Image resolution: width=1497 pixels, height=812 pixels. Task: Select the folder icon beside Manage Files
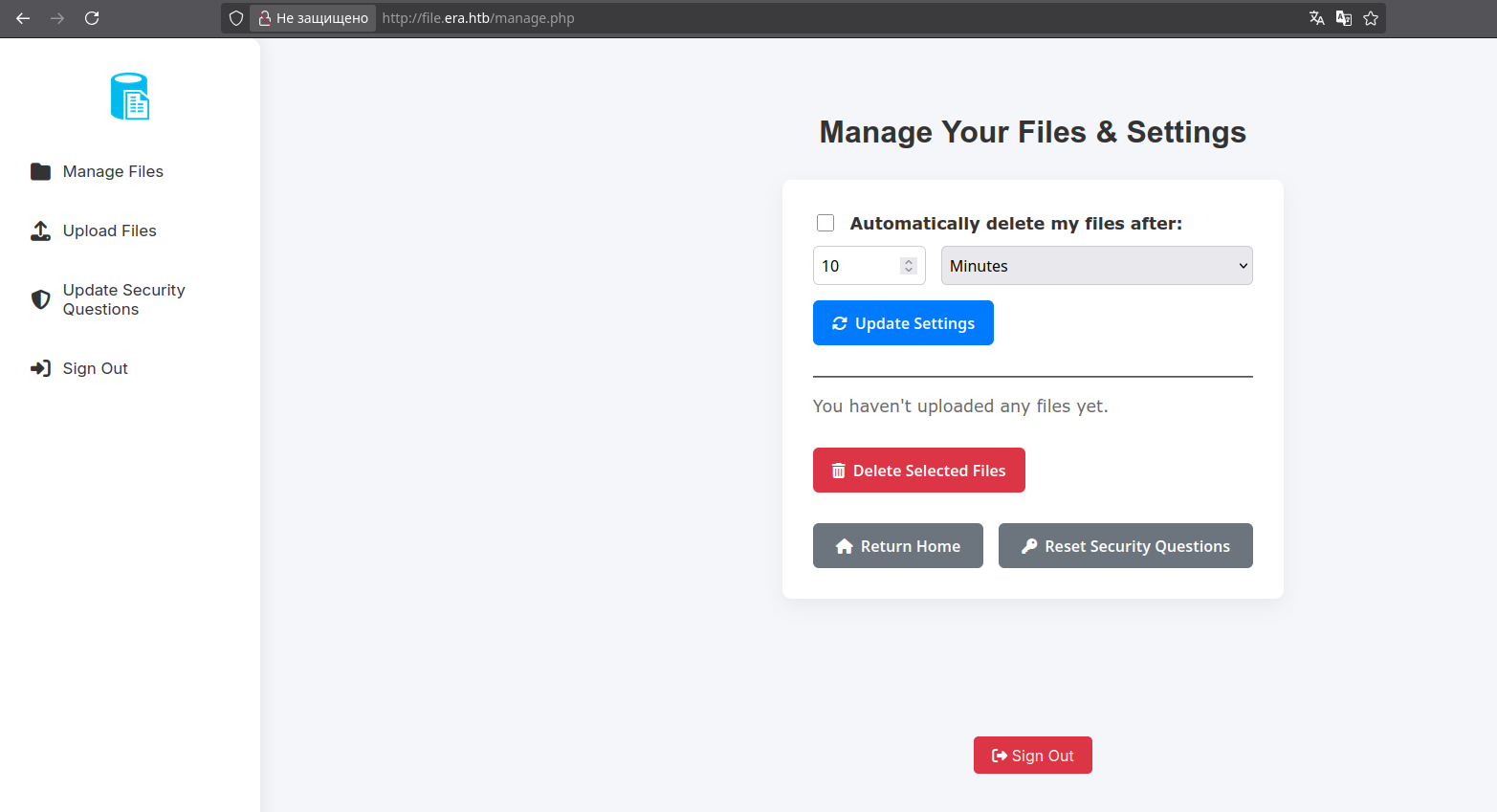[x=40, y=170]
